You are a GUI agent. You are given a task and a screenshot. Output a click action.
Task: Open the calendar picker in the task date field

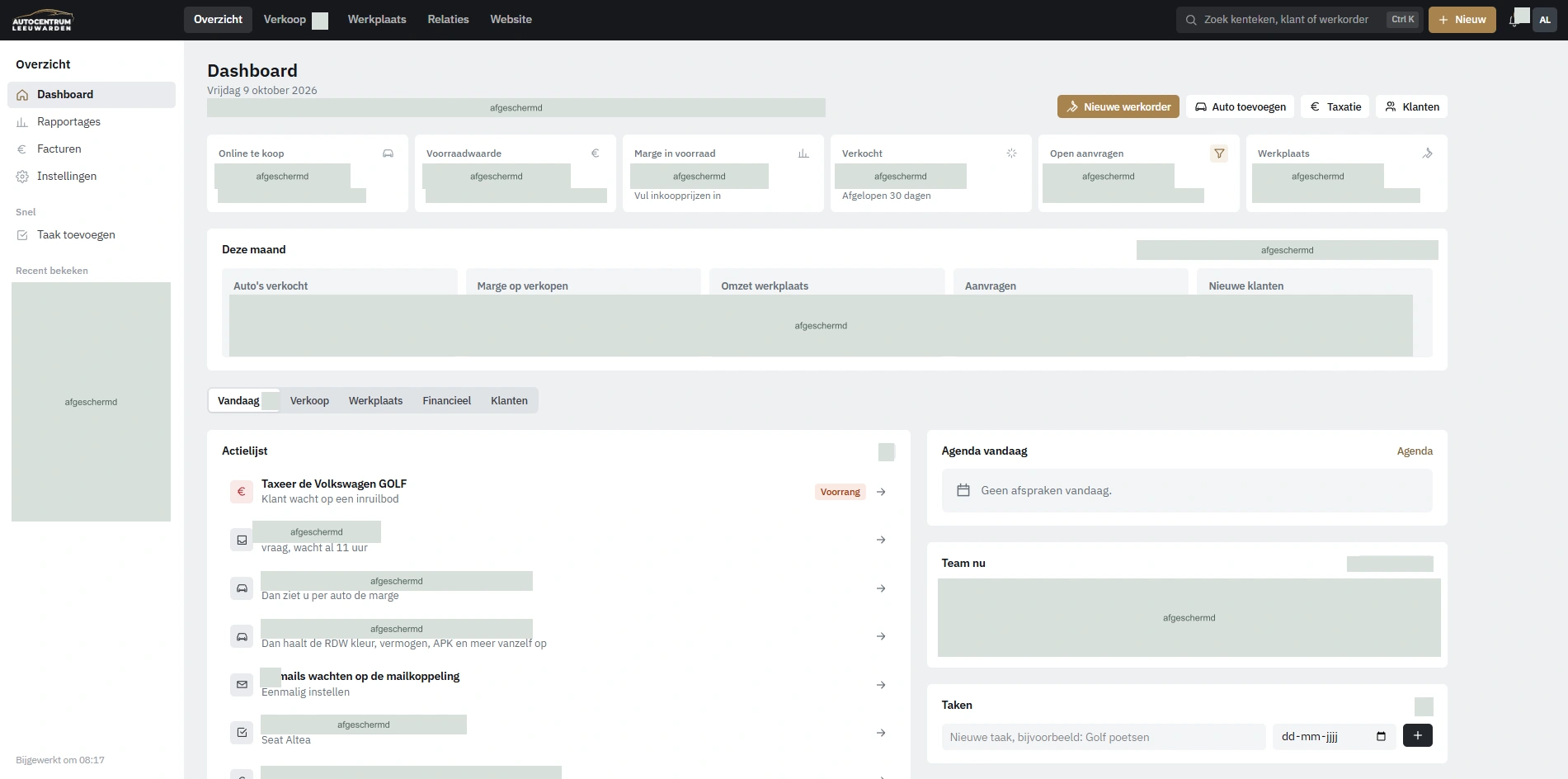pyautogui.click(x=1382, y=737)
